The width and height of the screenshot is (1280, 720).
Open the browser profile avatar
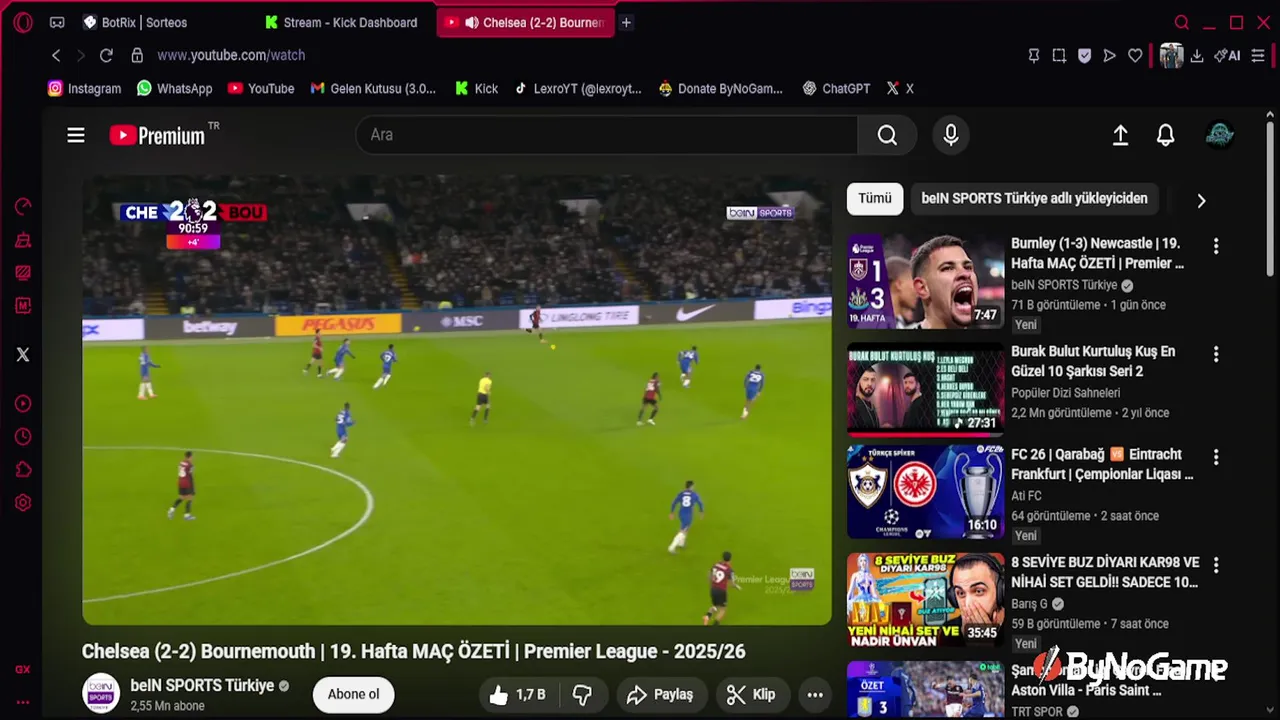1171,56
